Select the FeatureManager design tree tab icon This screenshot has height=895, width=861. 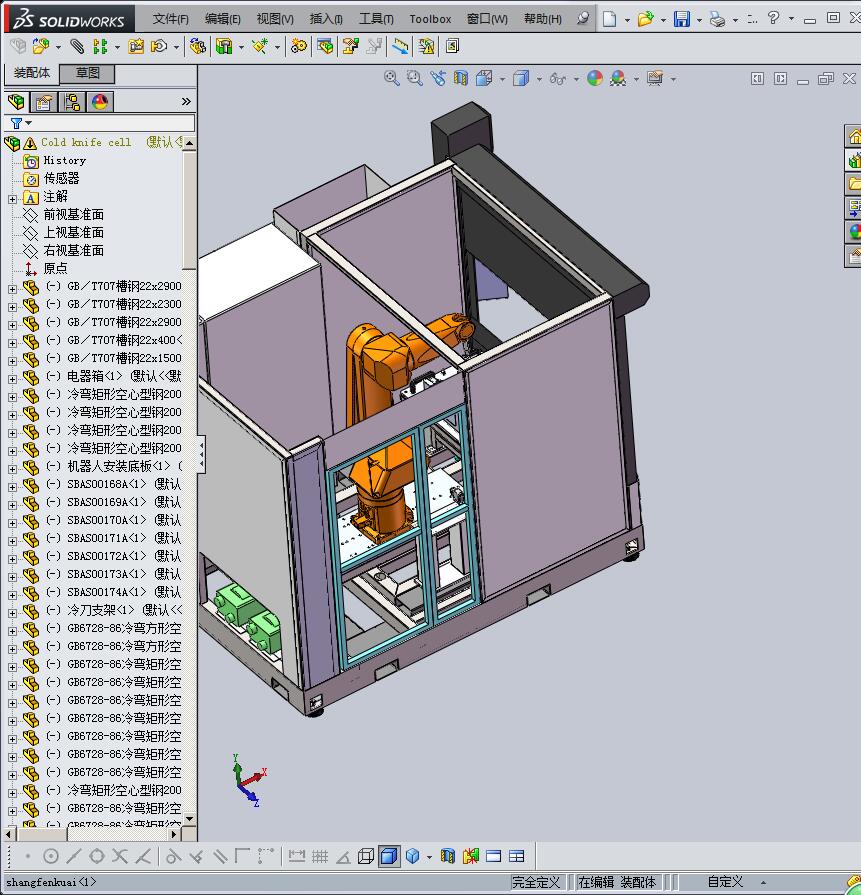coord(16,102)
